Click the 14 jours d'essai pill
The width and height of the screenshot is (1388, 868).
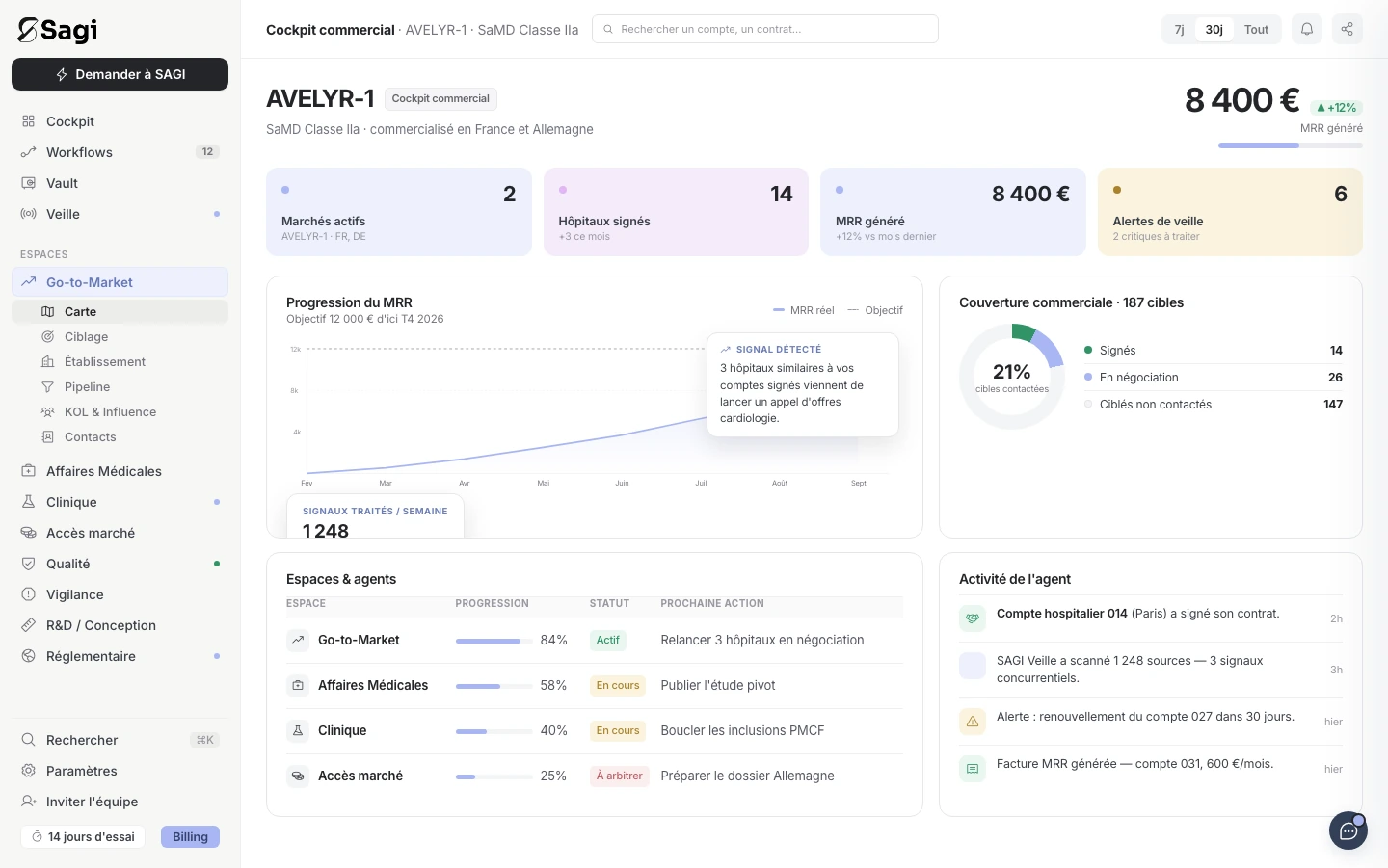coord(83,837)
